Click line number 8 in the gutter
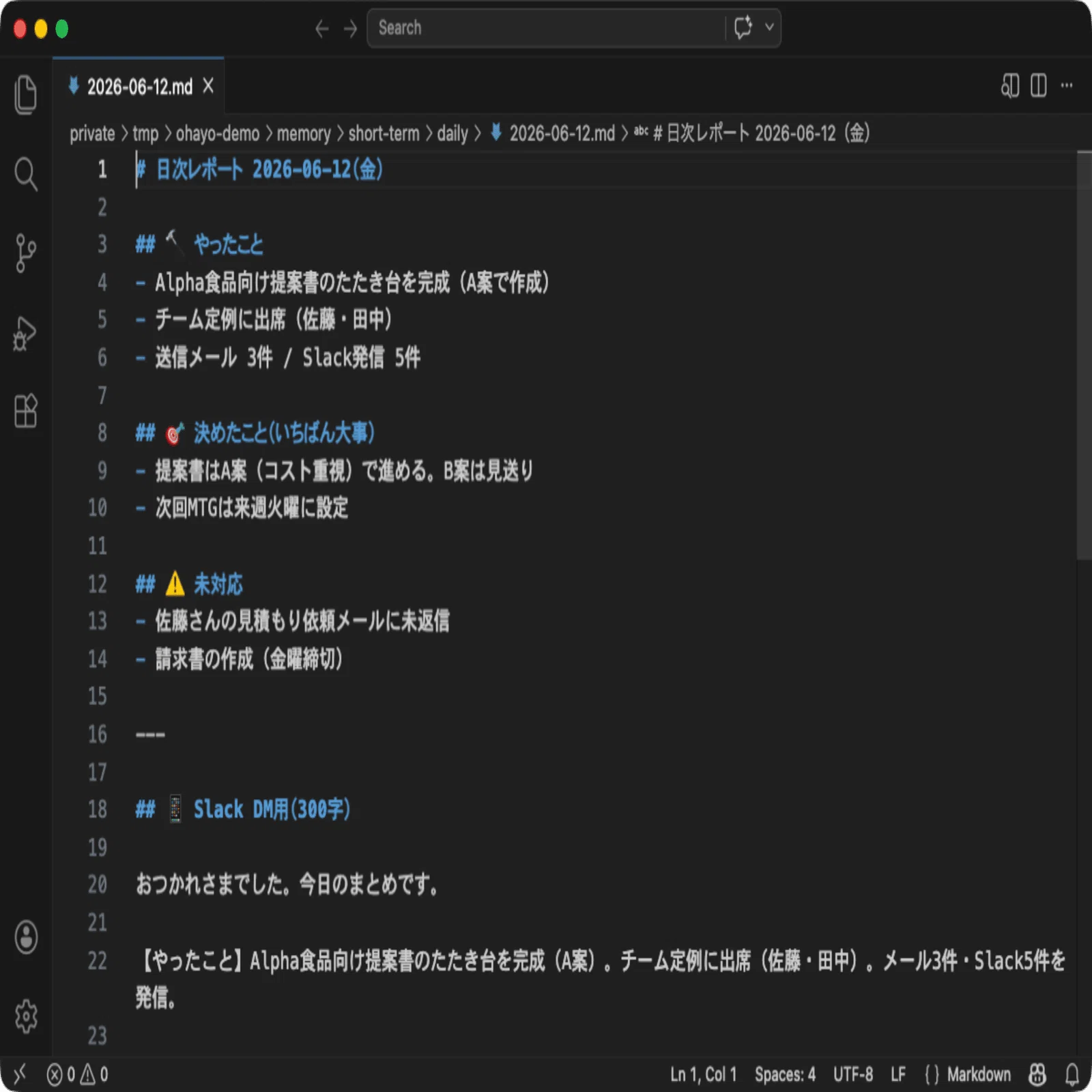The image size is (1092, 1092). 102,433
